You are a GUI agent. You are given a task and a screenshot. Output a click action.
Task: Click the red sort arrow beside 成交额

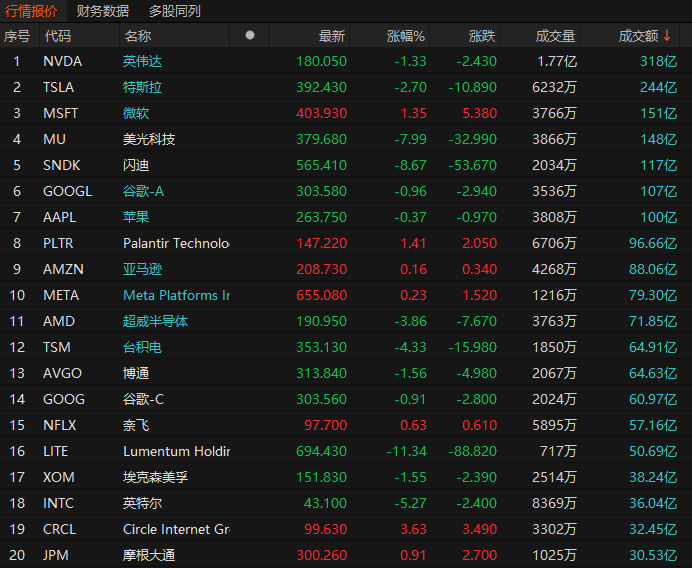point(667,36)
